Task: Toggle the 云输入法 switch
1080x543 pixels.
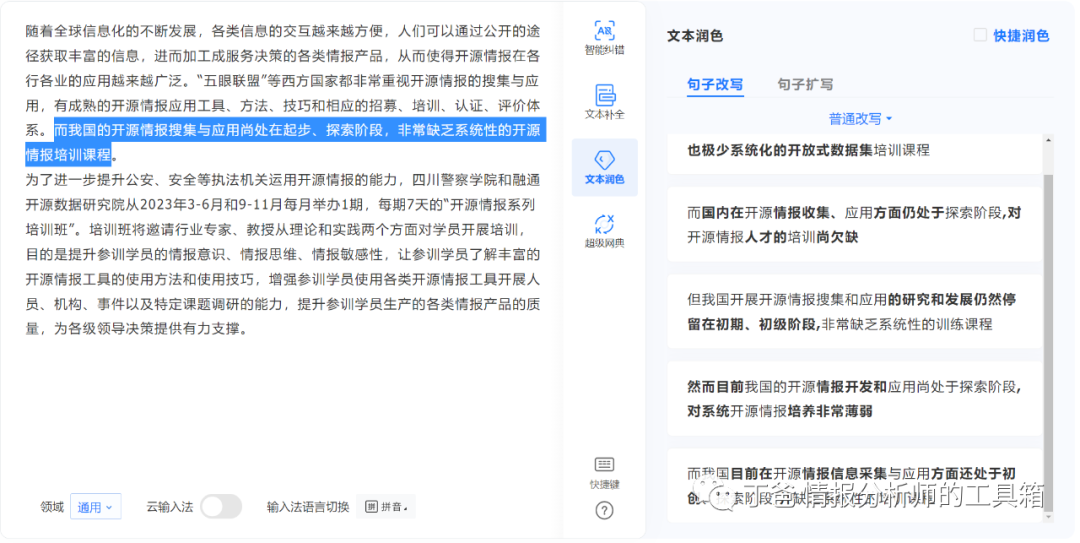Action: [220, 507]
